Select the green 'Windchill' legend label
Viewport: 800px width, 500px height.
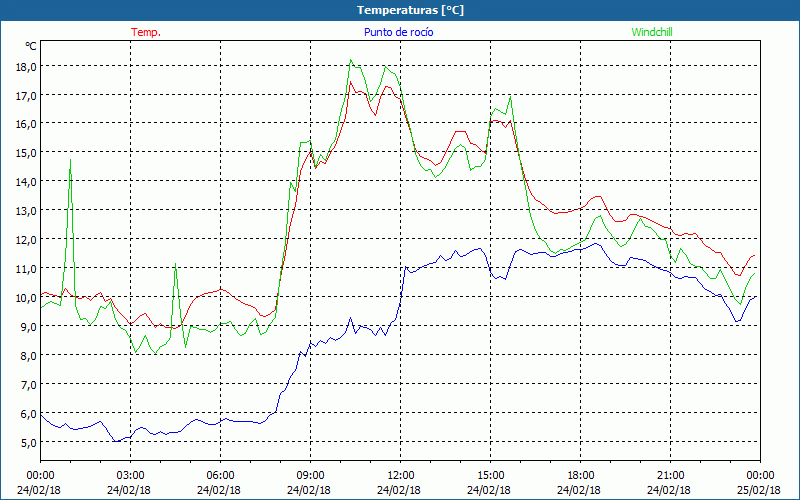tap(652, 32)
